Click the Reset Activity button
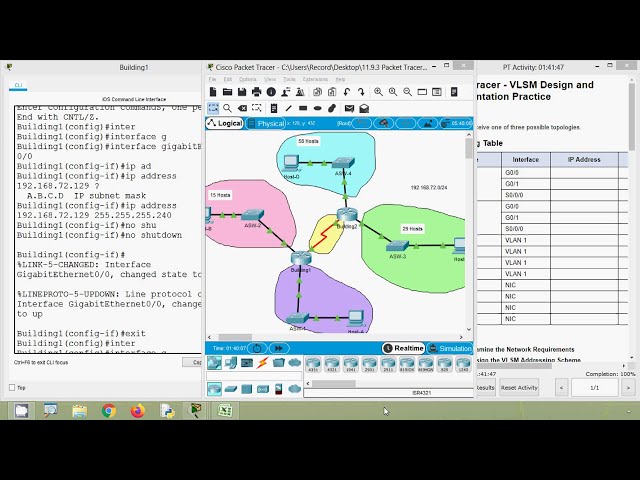 pyautogui.click(x=519, y=388)
